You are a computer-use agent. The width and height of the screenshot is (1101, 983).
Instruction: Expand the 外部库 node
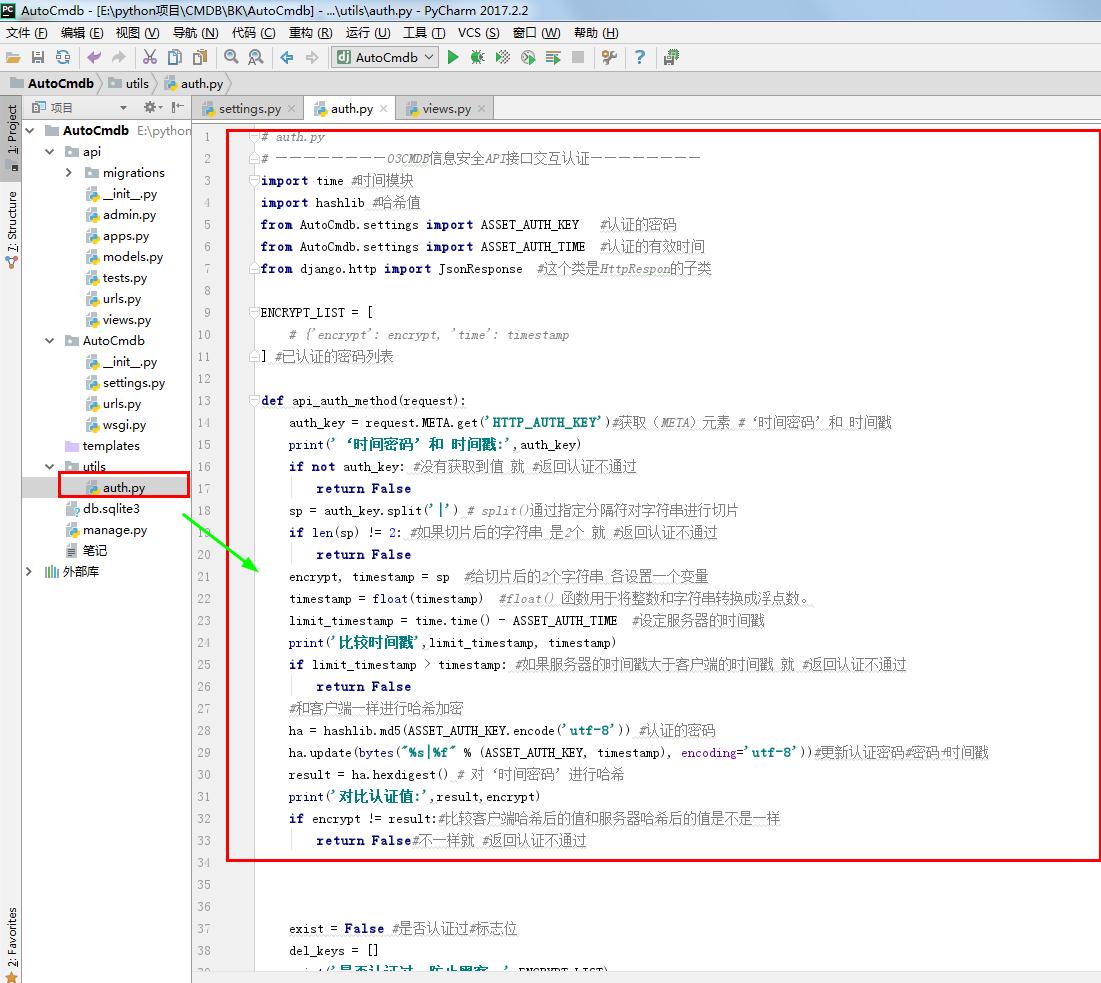(x=29, y=572)
